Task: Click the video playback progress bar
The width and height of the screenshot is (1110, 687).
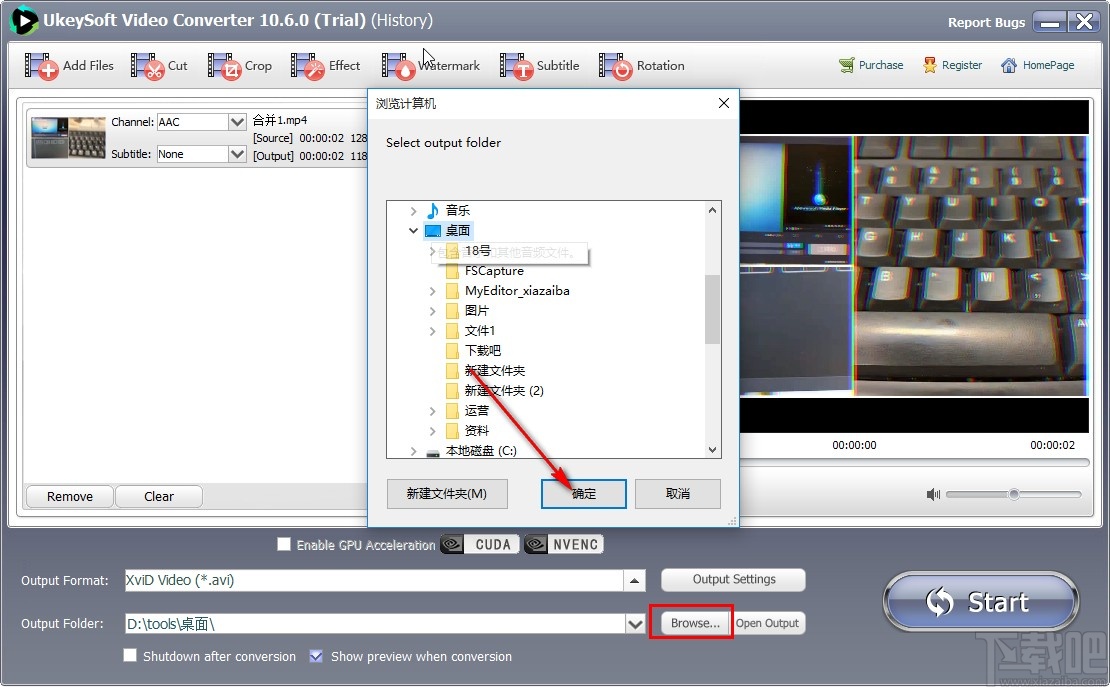Action: [914, 462]
